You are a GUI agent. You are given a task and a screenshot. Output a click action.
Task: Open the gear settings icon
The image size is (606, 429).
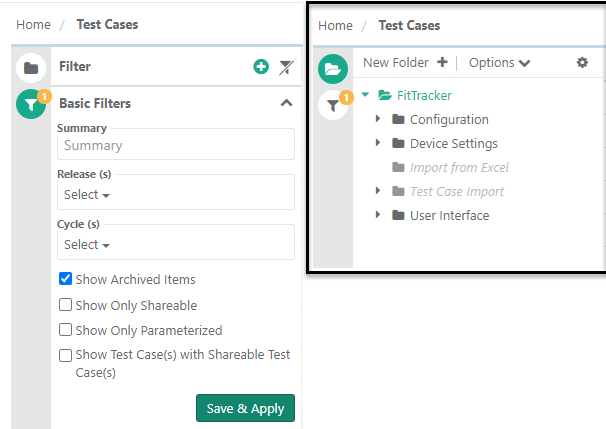coord(582,62)
